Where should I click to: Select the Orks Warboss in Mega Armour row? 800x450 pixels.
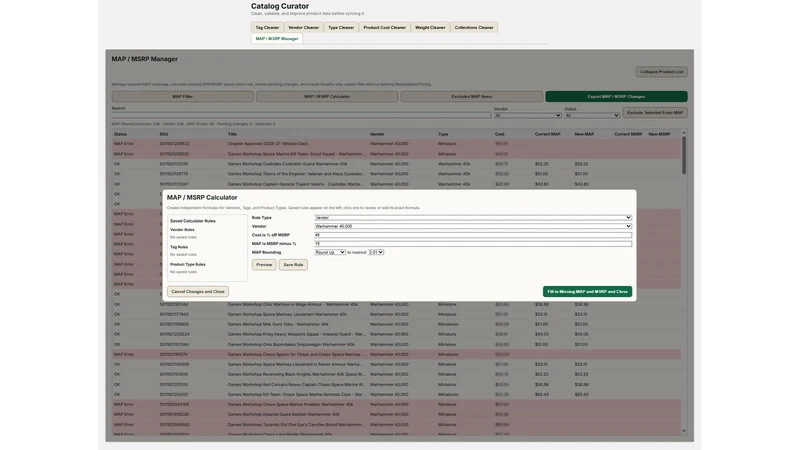coord(396,305)
